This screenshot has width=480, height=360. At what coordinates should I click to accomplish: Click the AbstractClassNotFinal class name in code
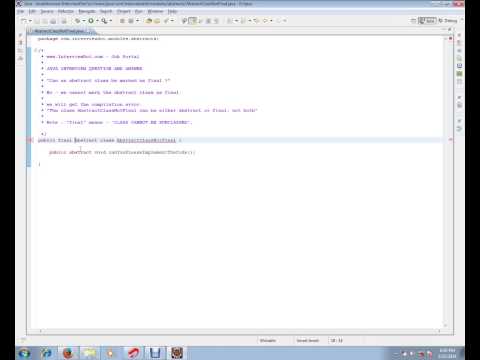tap(146, 140)
